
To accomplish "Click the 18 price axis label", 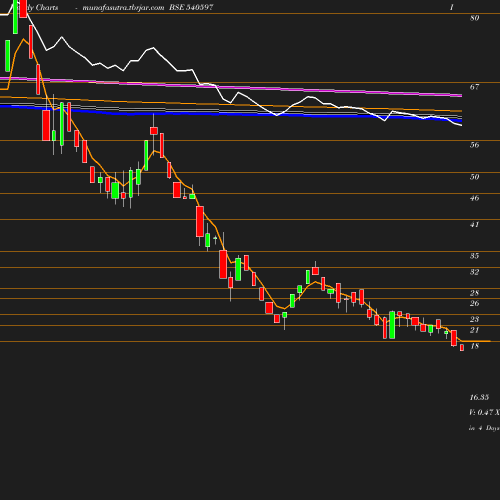I will point(474,346).
